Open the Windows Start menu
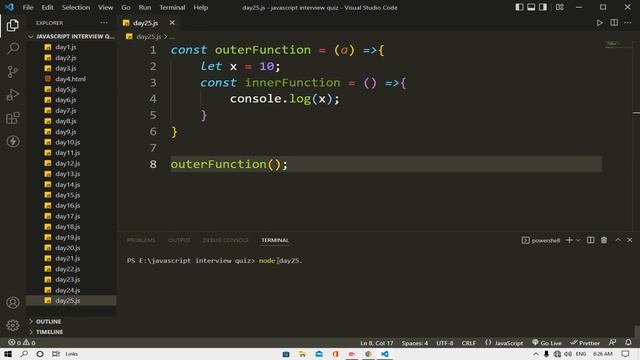640x360 pixels. pos(8,354)
